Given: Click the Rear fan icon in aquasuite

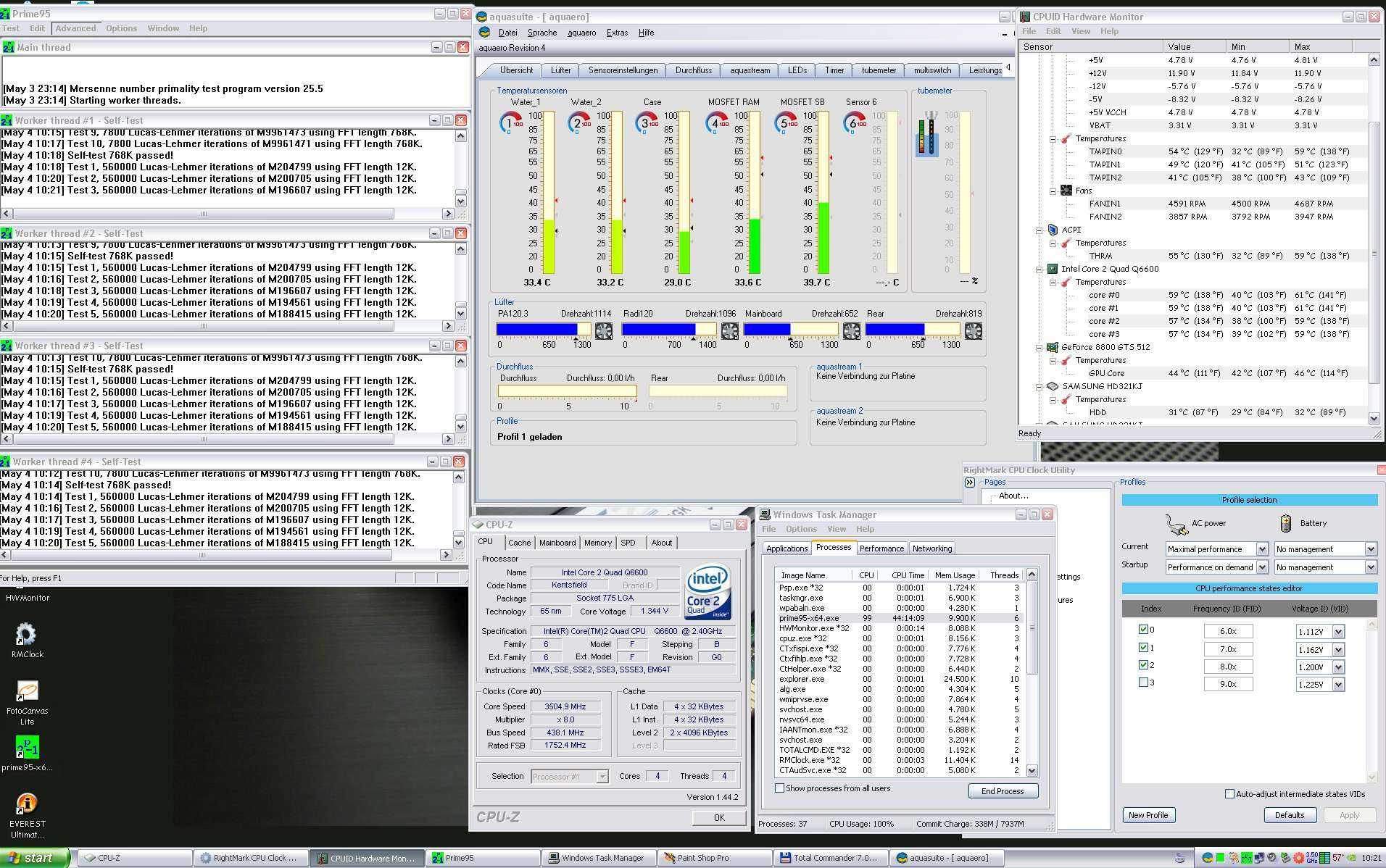Looking at the screenshot, I should pyautogui.click(x=973, y=331).
